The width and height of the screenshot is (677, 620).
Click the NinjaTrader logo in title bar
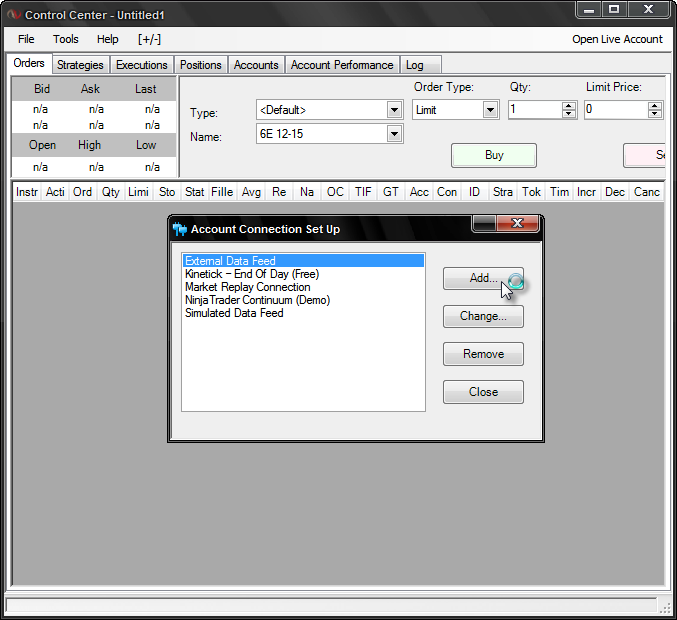tap(14, 15)
